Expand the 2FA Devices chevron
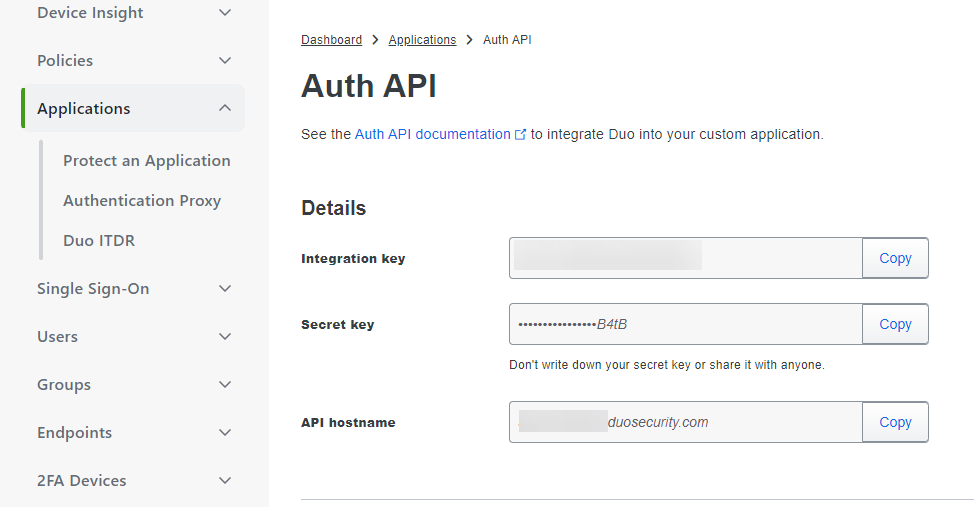The image size is (974, 507). coord(225,481)
